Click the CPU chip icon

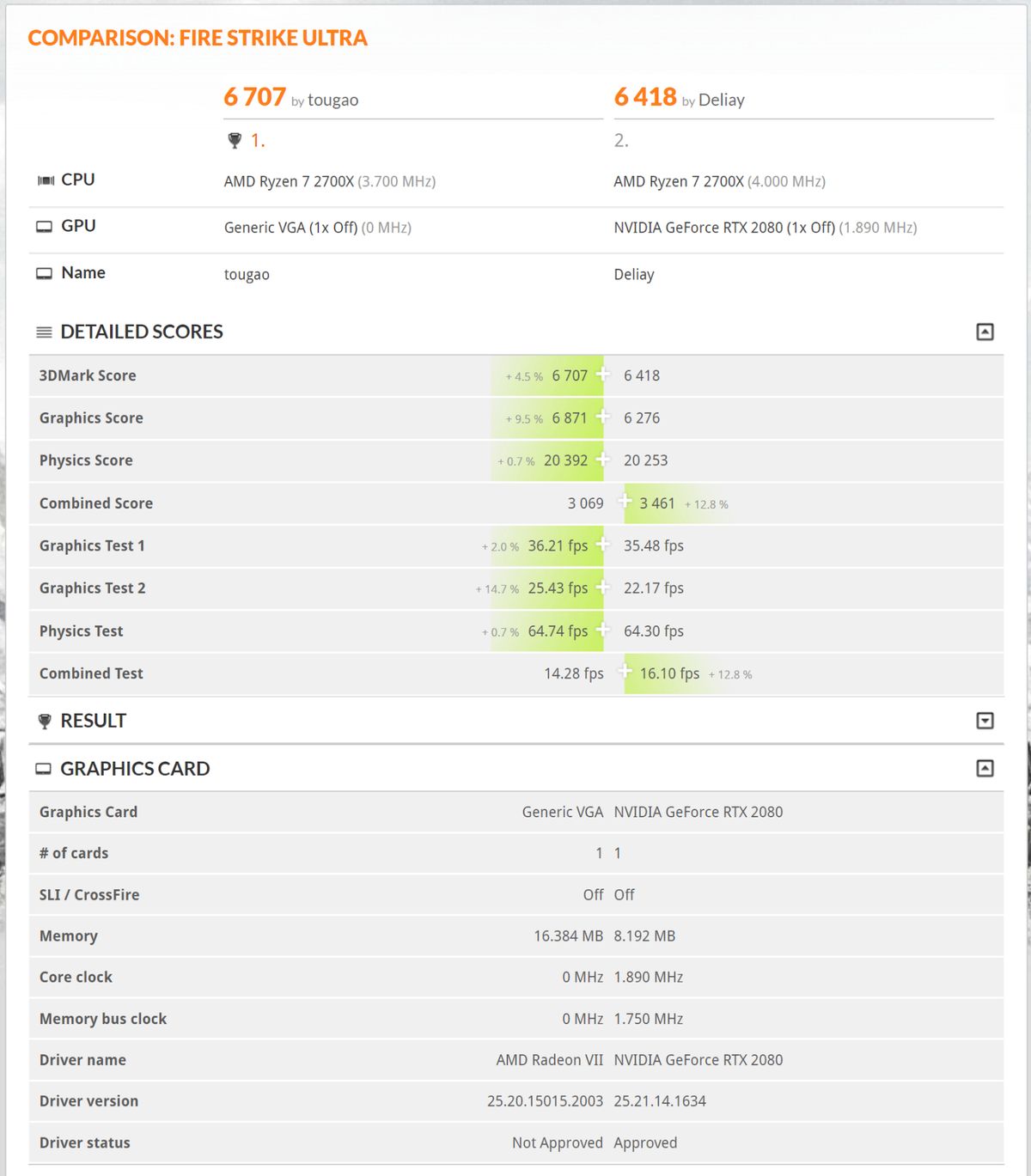[x=46, y=180]
